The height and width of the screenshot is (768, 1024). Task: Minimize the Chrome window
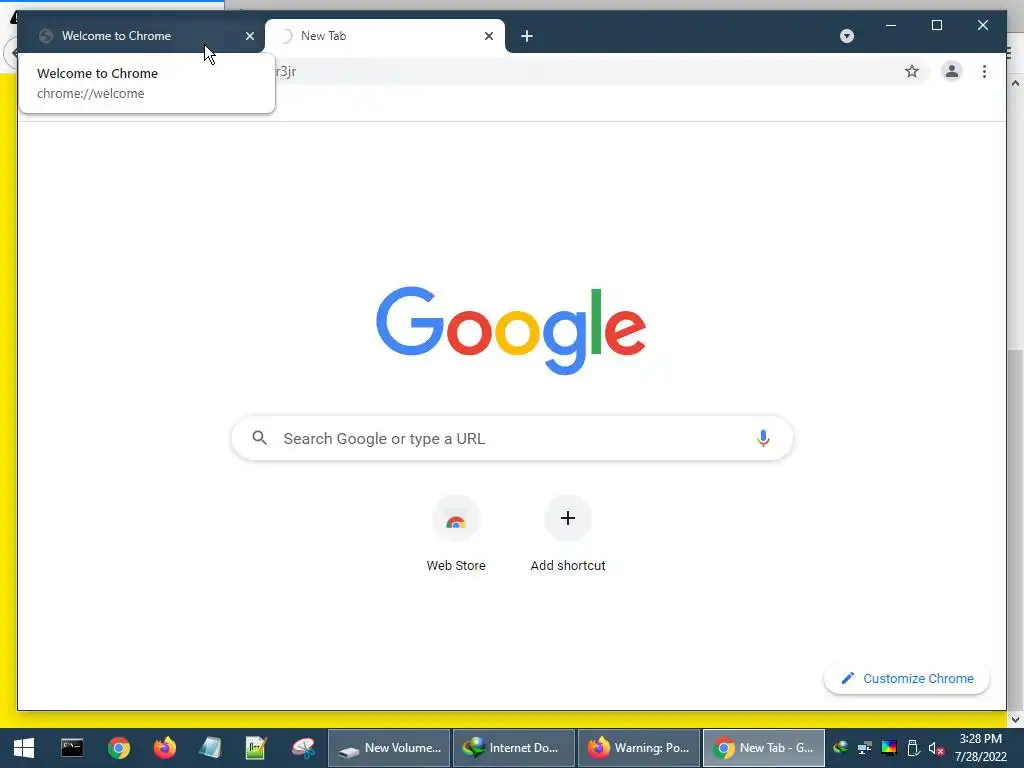(891, 25)
